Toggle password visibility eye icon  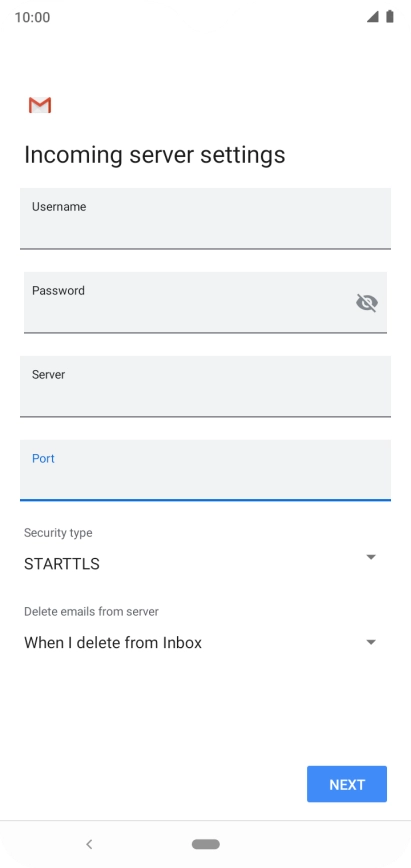[x=367, y=303]
